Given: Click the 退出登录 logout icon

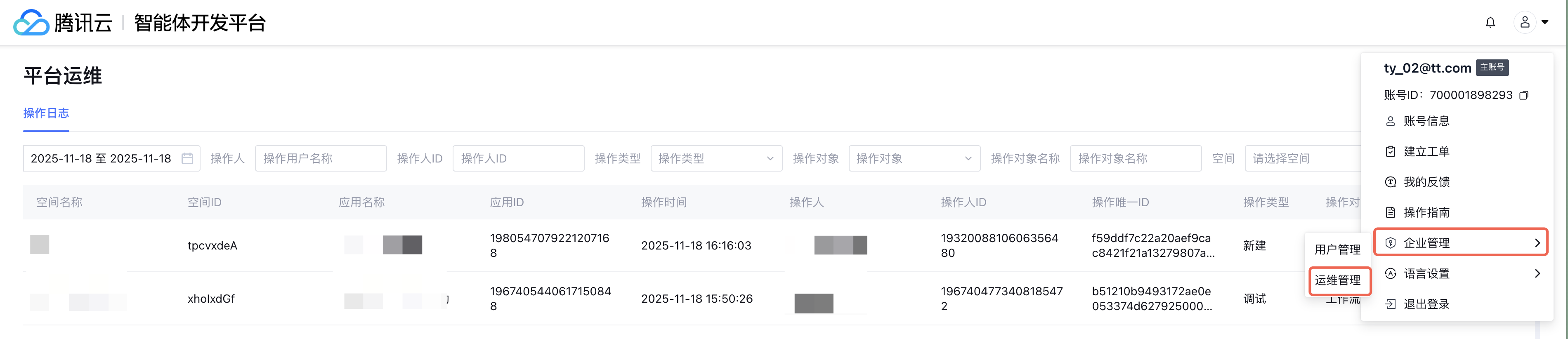Looking at the screenshot, I should (x=1390, y=304).
